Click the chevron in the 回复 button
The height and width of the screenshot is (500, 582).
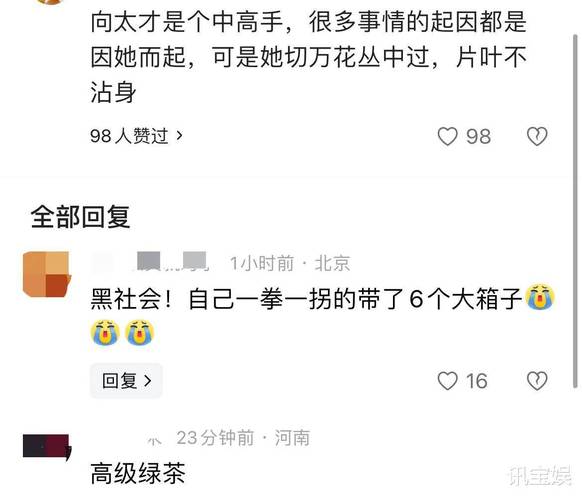[x=148, y=381]
